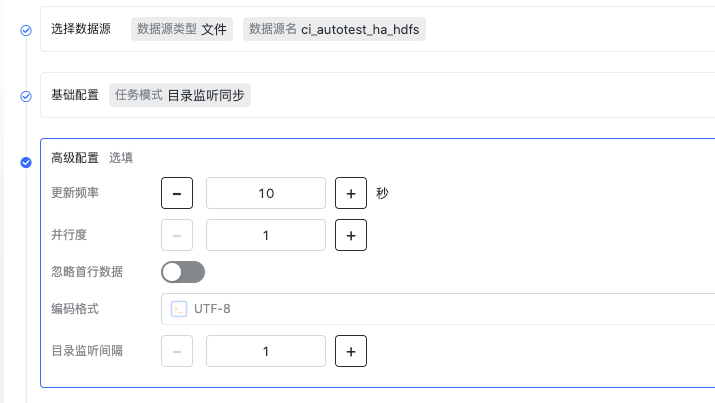Increase 目录监听间隔 with plus button
This screenshot has height=403, width=715.
point(351,351)
